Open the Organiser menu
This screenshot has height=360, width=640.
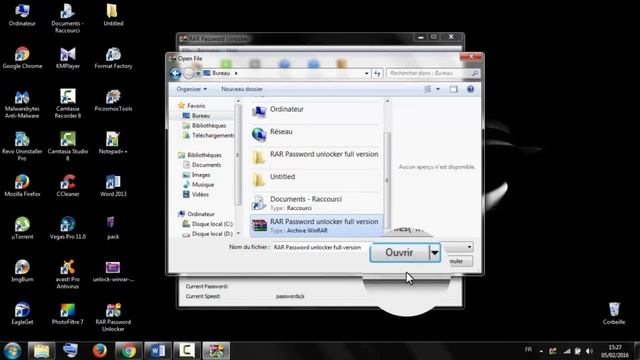tap(191, 89)
